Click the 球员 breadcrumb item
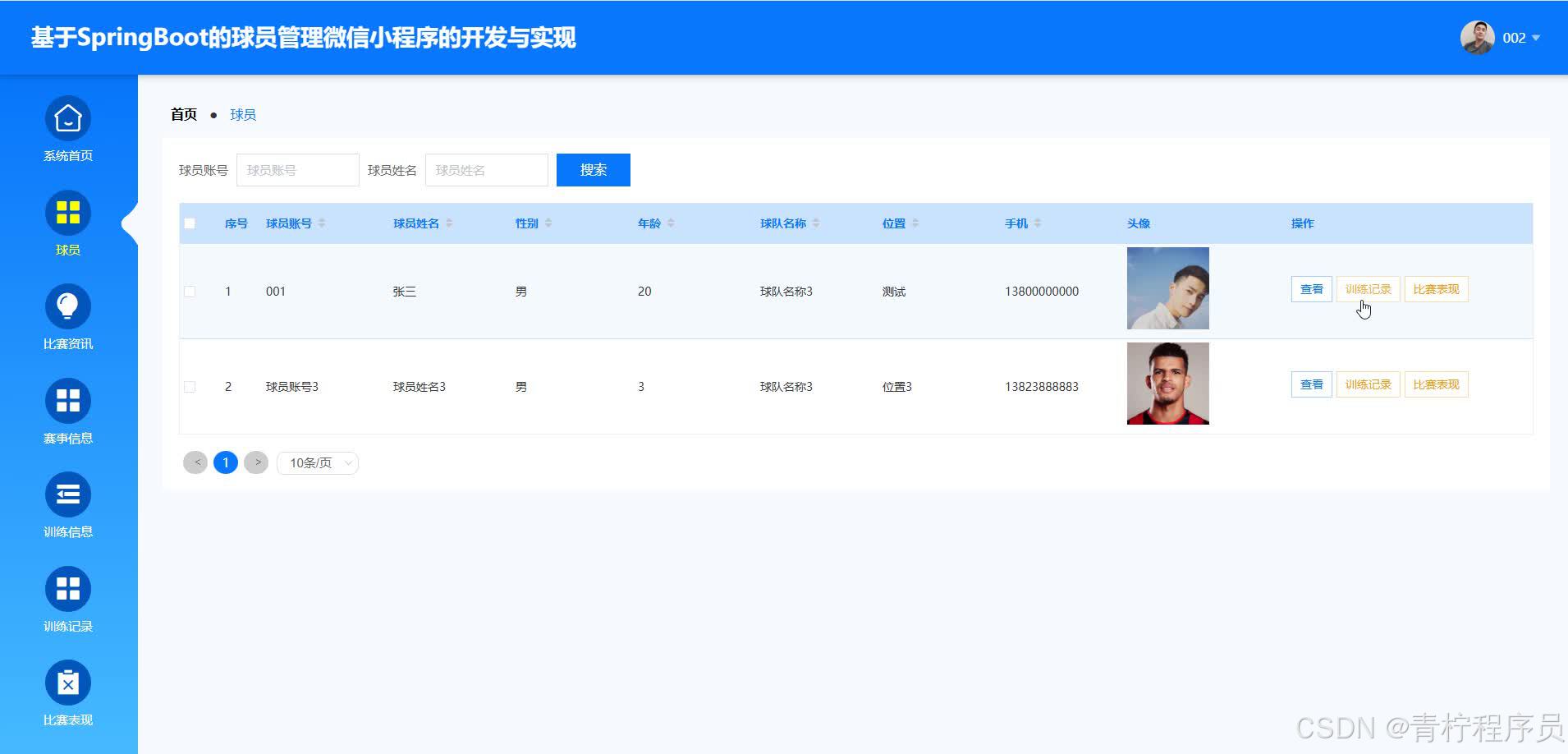The image size is (1568, 754). click(243, 115)
